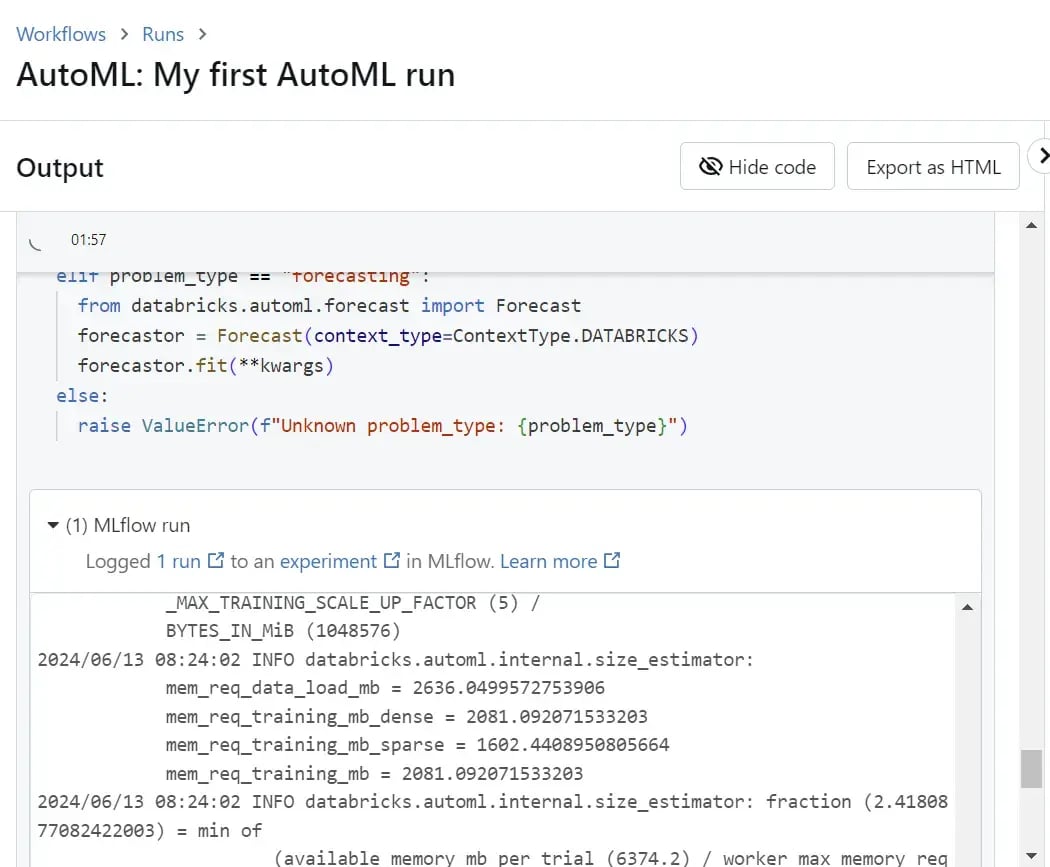Go to the Runs breadcrumb
The height and width of the screenshot is (867, 1050).
coord(163,35)
